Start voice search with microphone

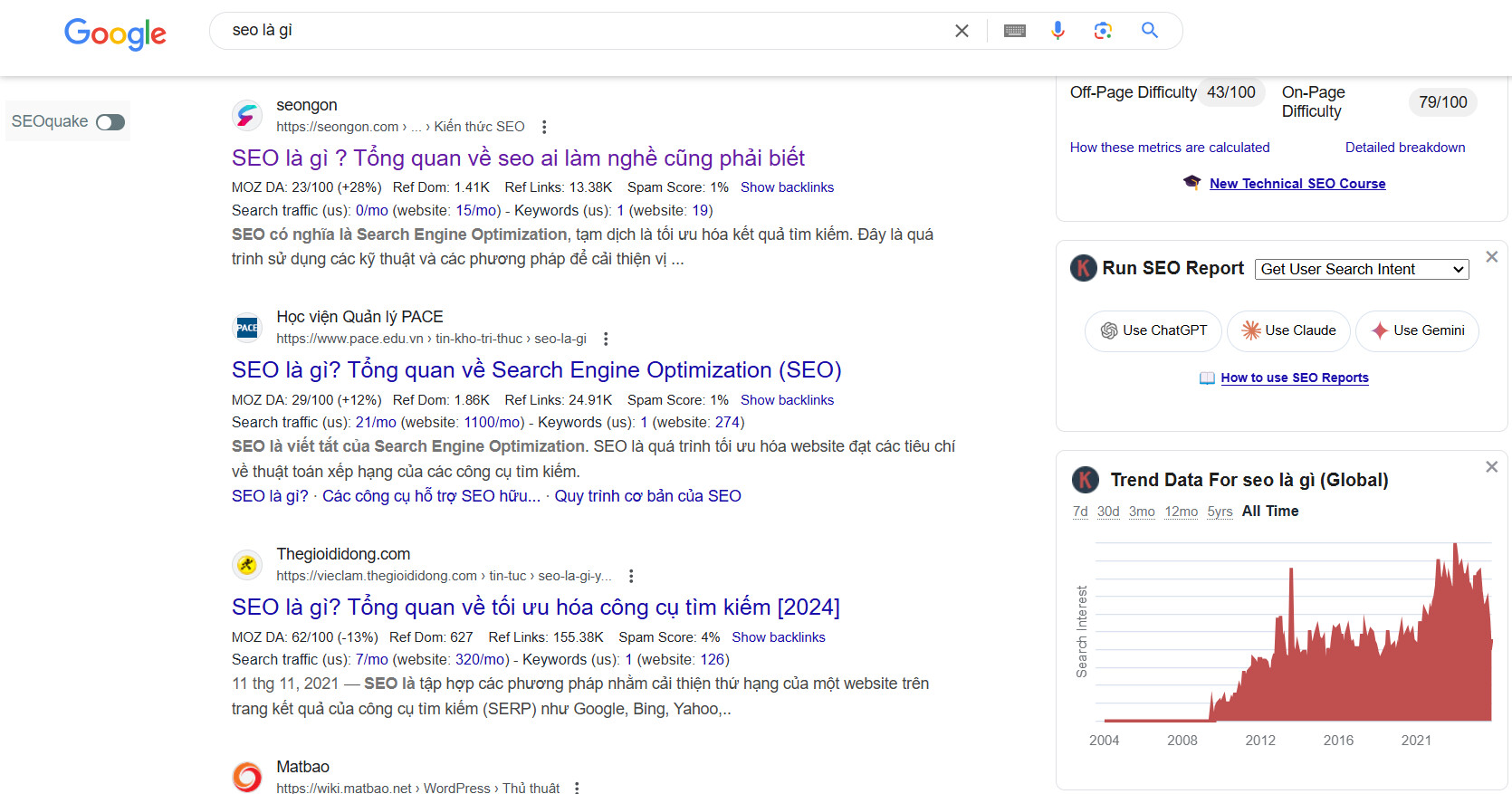(x=1057, y=31)
